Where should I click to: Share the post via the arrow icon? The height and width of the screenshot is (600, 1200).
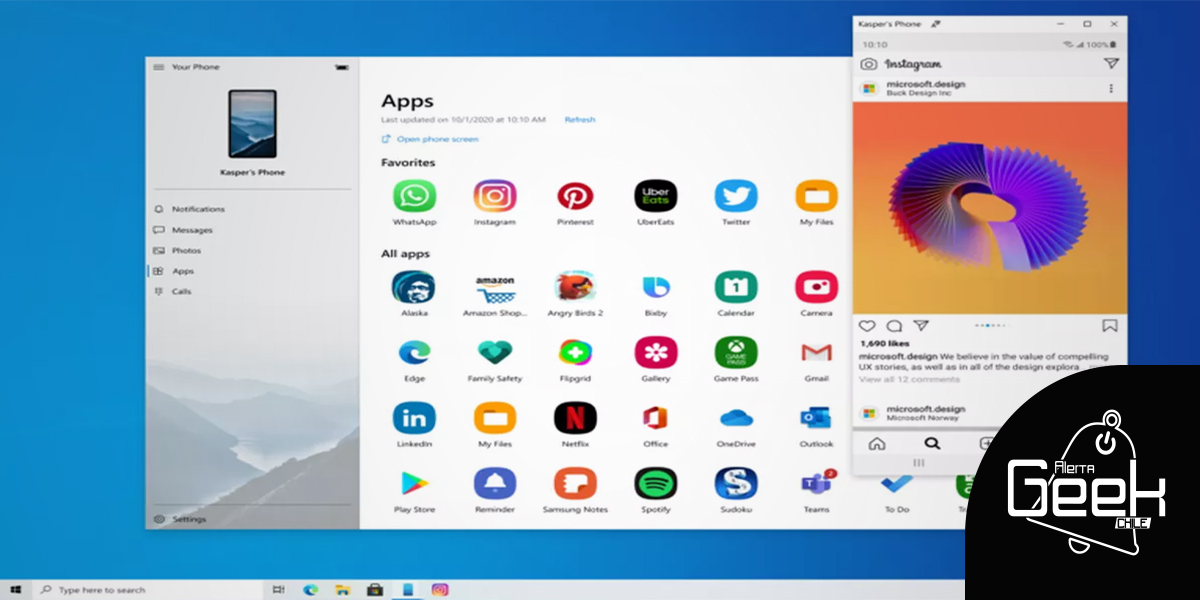tap(921, 326)
